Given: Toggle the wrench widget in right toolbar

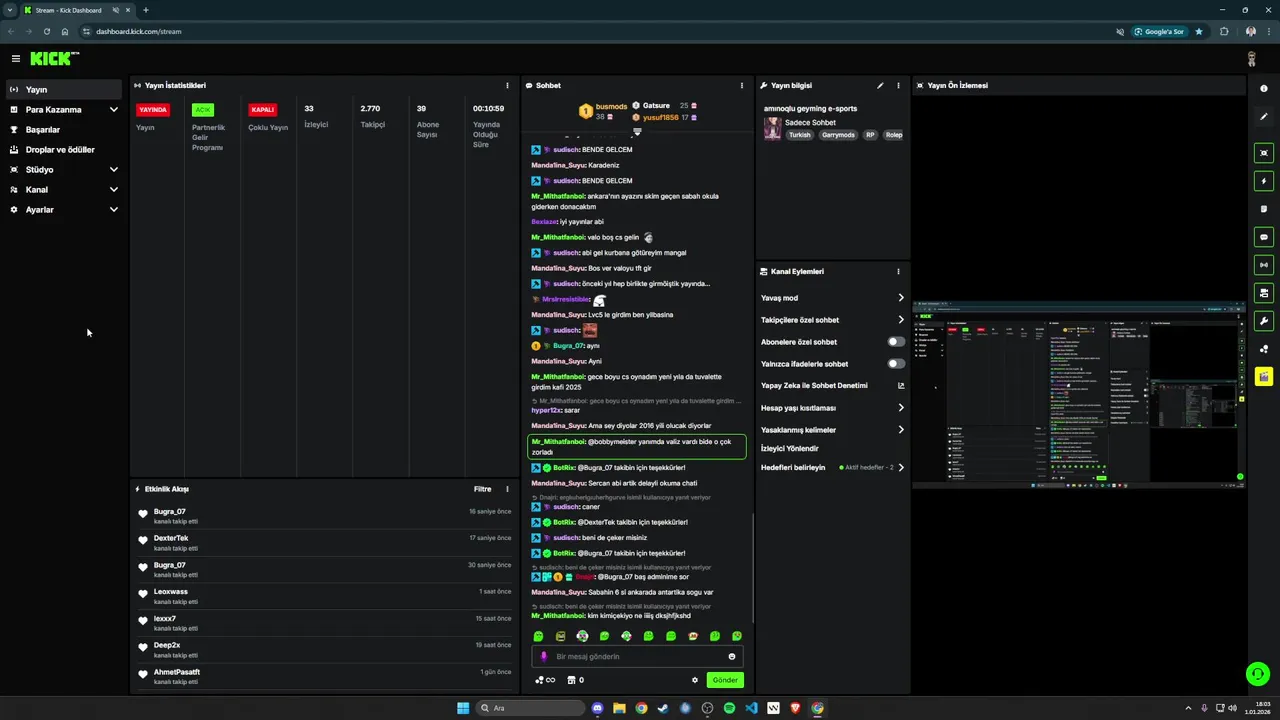Looking at the screenshot, I should click(x=1264, y=321).
